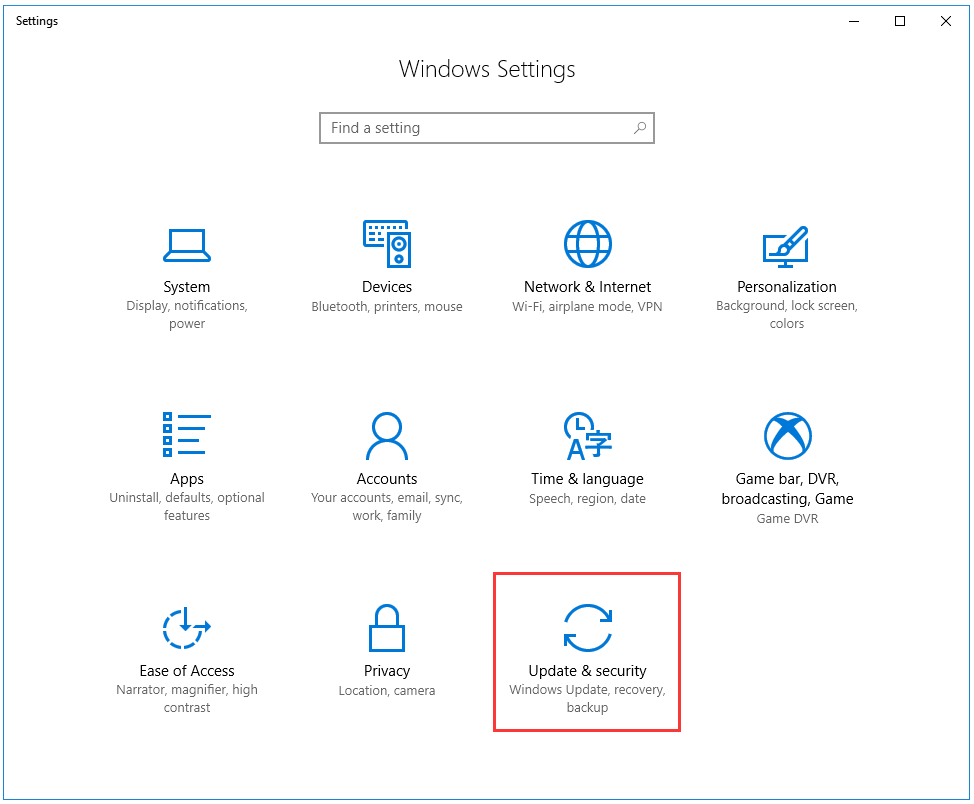
Task: Minimize the Settings window
Action: point(853,21)
